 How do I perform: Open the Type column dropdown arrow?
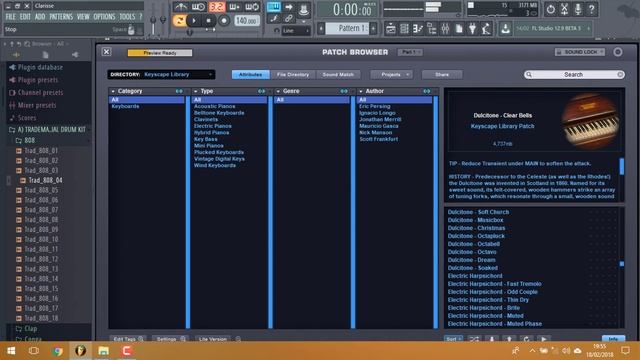click(196, 91)
